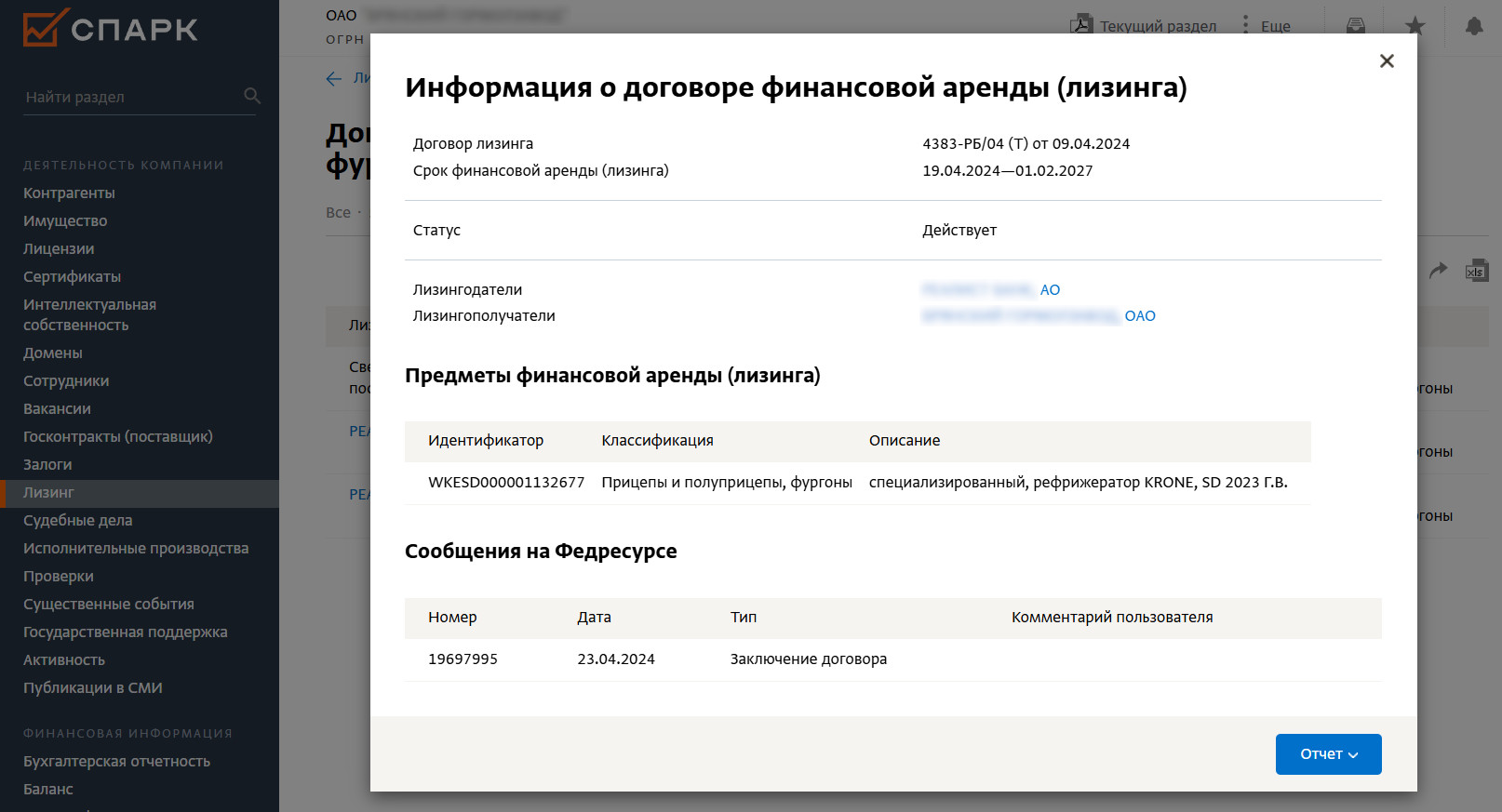Click the star favorites icon
The width and height of the screenshot is (1502, 812).
[1415, 26]
